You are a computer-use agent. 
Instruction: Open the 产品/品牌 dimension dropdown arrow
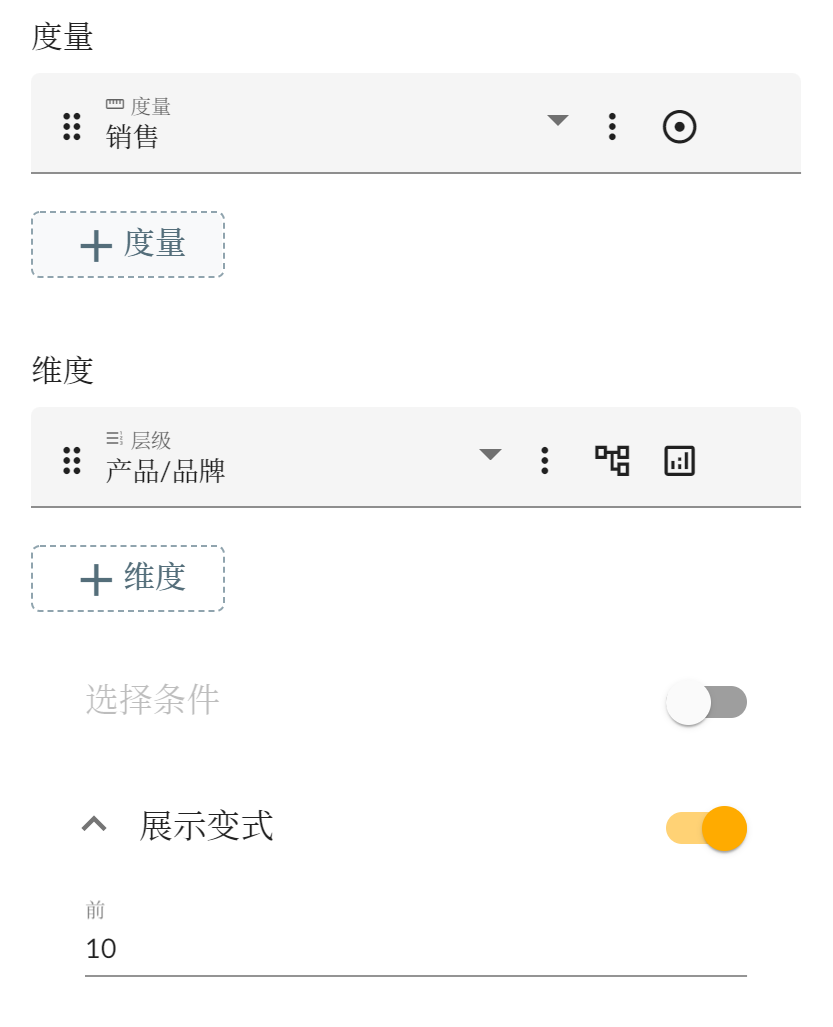point(490,455)
